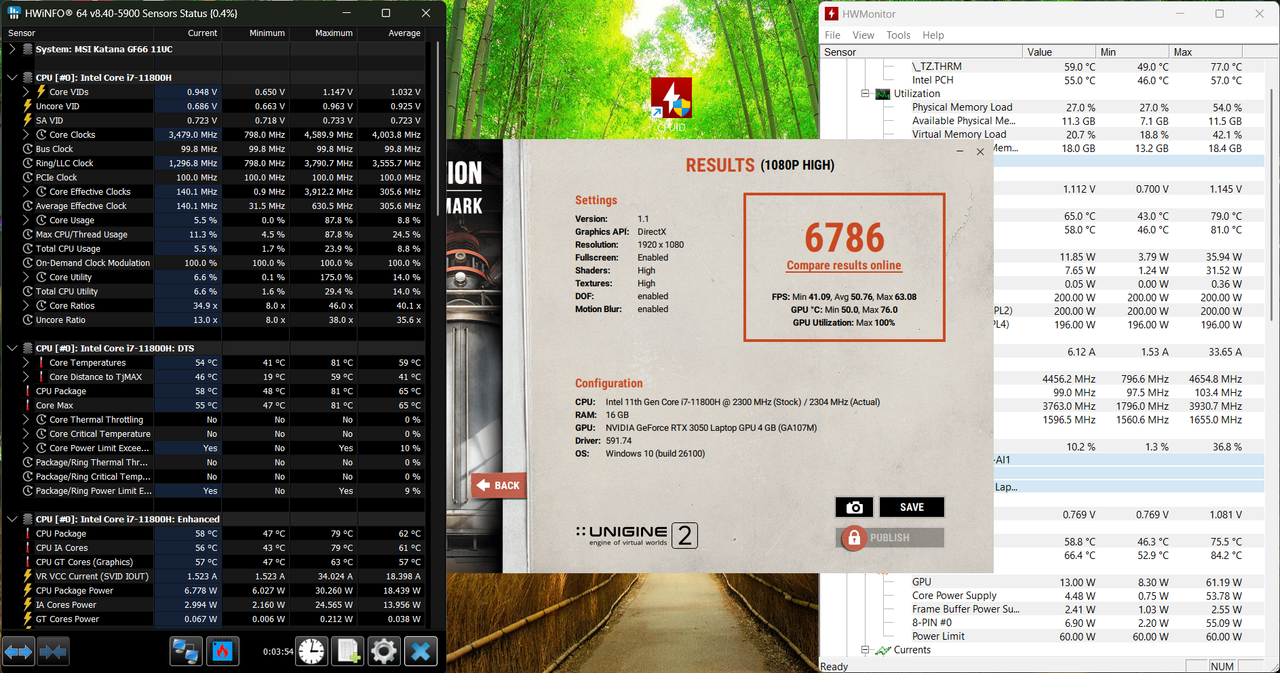Expand the Core Clocks row
Image resolution: width=1280 pixels, height=673 pixels.
point(27,134)
